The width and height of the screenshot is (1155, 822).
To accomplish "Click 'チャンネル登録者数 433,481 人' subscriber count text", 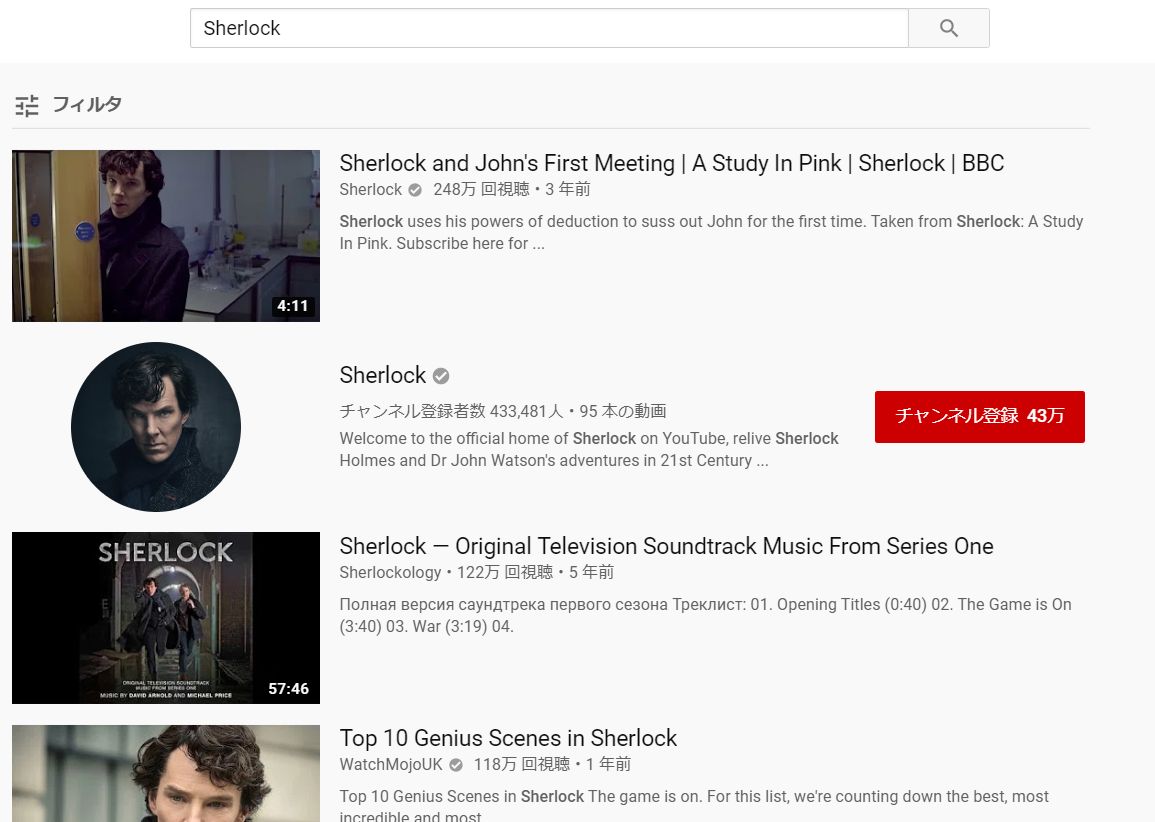I will click(x=451, y=411).
